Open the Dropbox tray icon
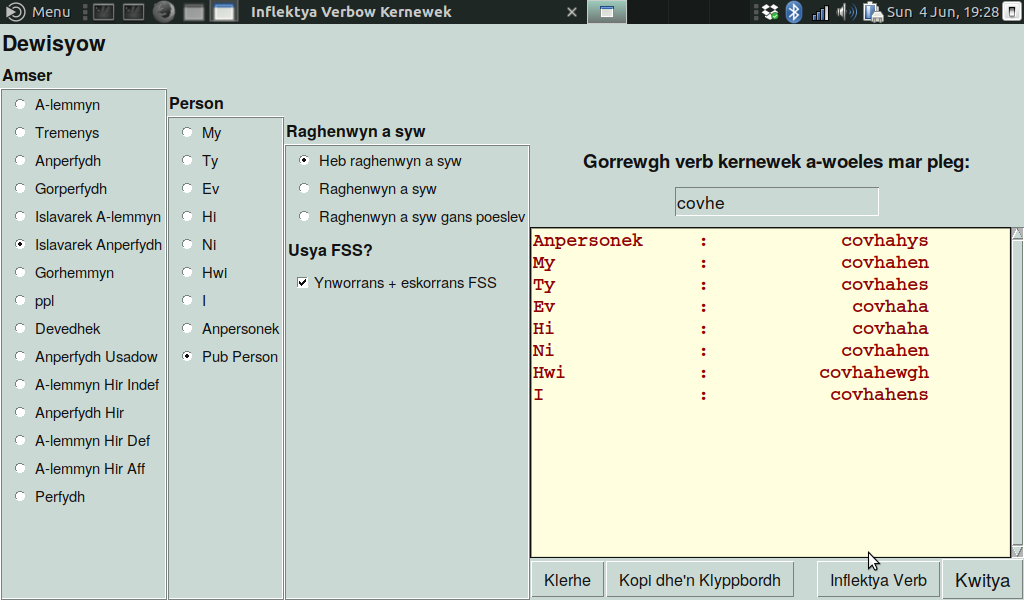The image size is (1024, 600). pyautogui.click(x=771, y=12)
